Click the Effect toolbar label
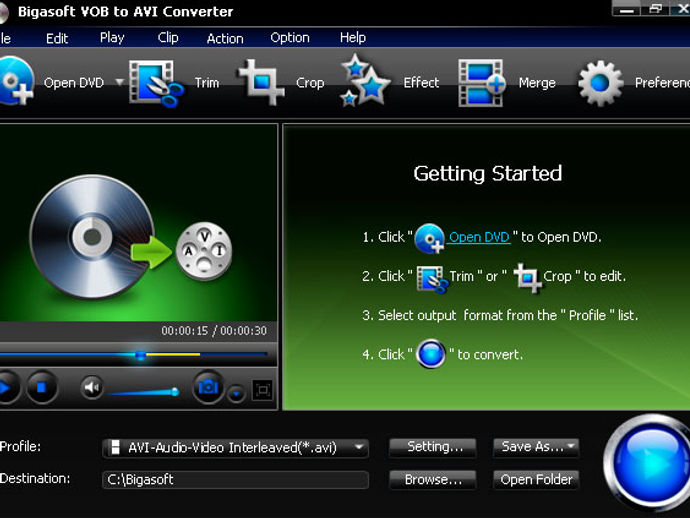The image size is (690, 518). (421, 83)
